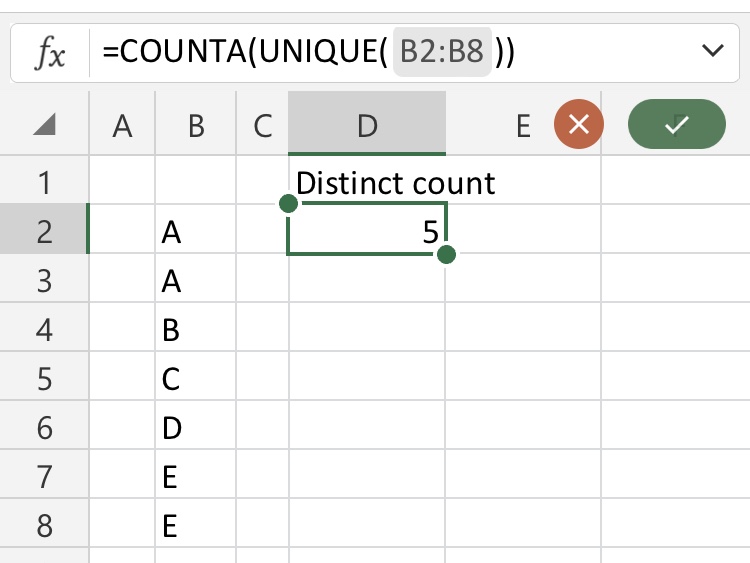This screenshot has height=563, width=750.
Task: Confirm formula with green checkmark button
Action: pyautogui.click(x=676, y=125)
